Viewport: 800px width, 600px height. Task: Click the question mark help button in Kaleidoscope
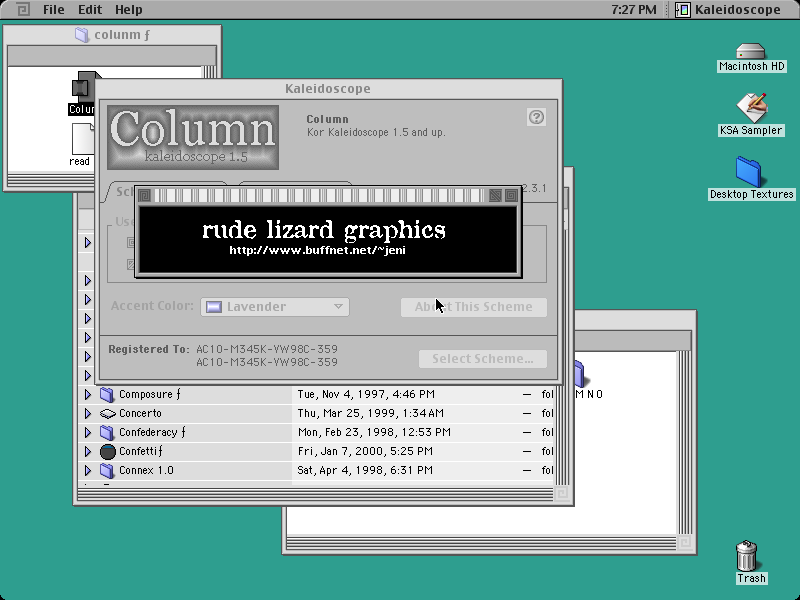point(536,117)
